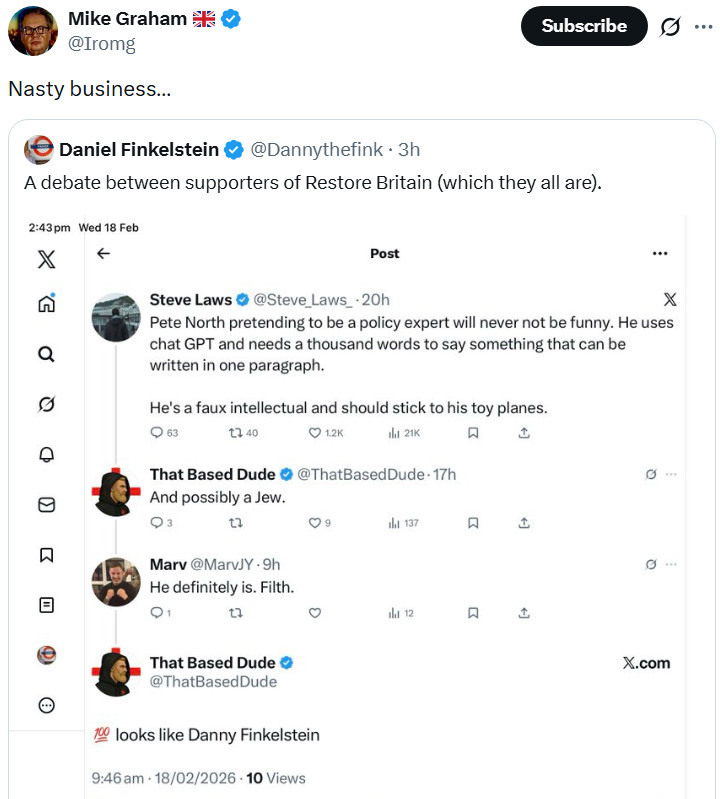Open Search with the magnifier icon

tap(46, 354)
